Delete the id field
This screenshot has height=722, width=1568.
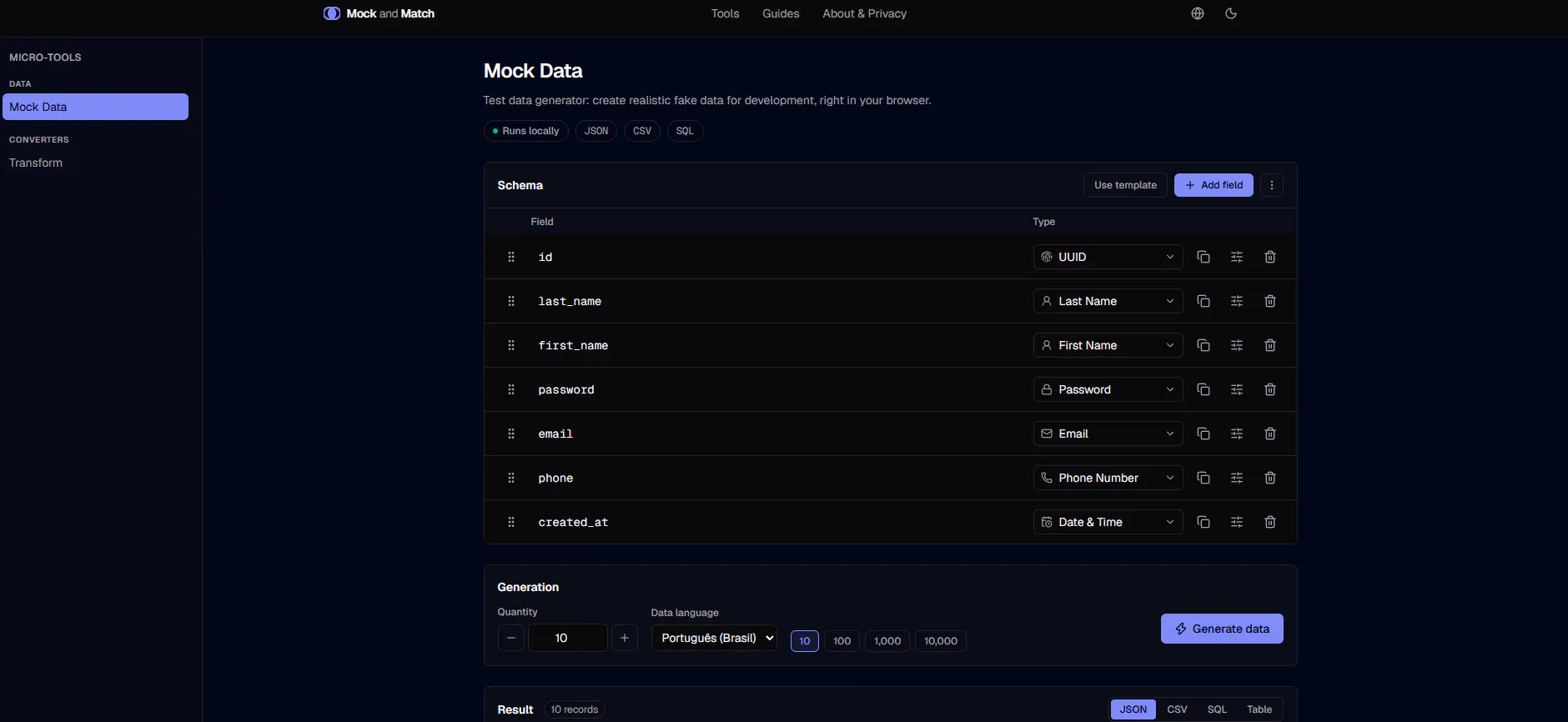tap(1269, 257)
